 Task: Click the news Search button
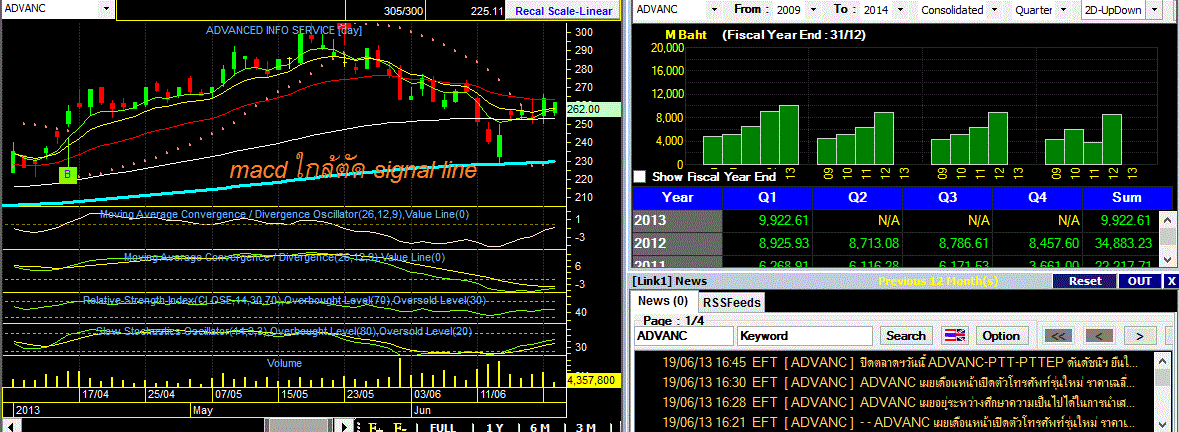pyautogui.click(x=905, y=335)
